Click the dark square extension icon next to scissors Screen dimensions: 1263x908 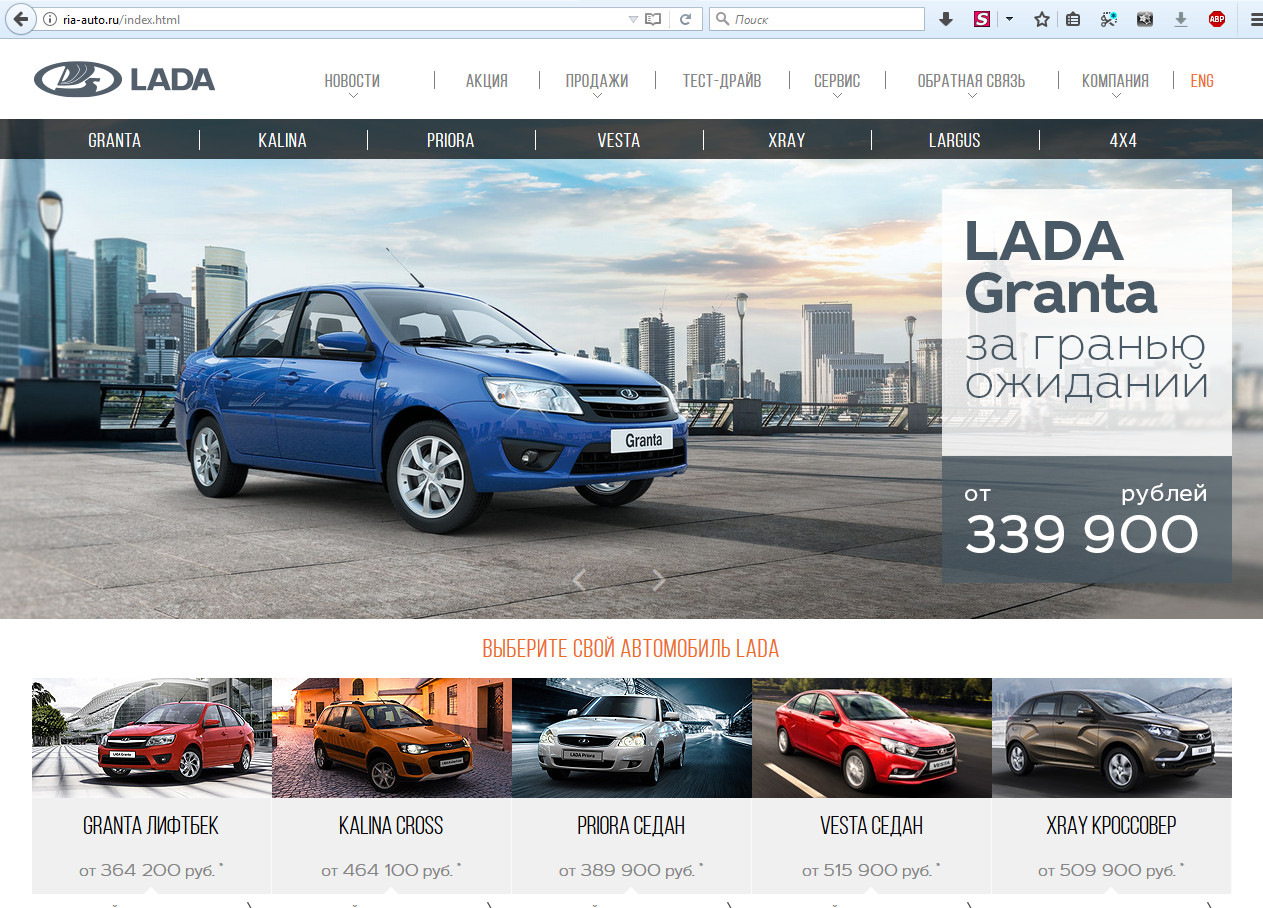(x=1145, y=19)
